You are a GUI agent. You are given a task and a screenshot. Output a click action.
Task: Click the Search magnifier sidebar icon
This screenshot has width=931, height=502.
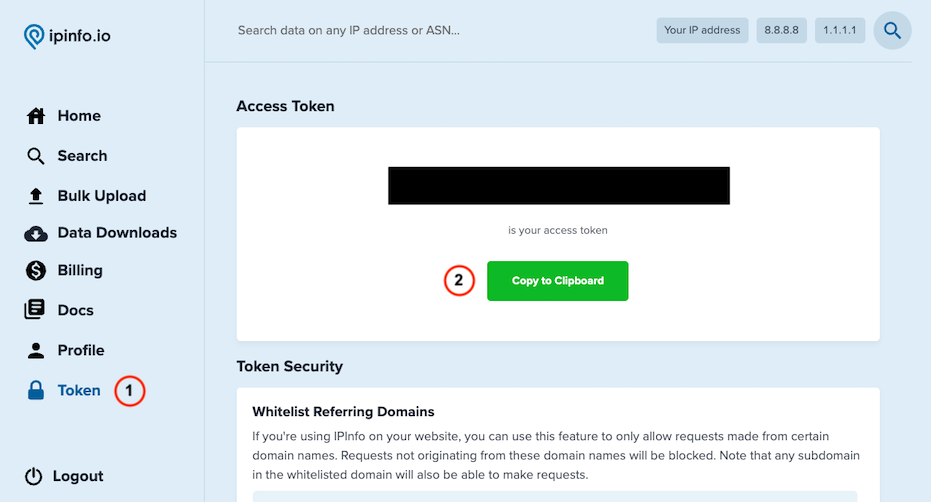click(36, 156)
